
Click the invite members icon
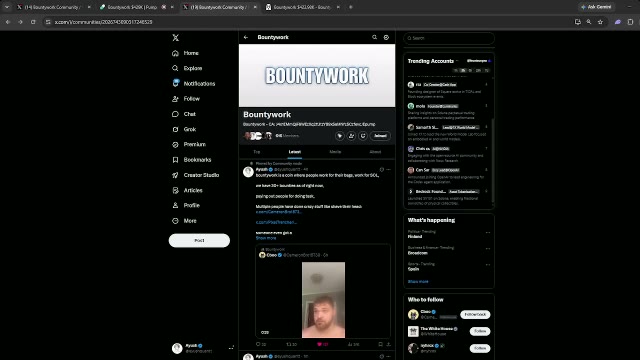click(x=351, y=136)
